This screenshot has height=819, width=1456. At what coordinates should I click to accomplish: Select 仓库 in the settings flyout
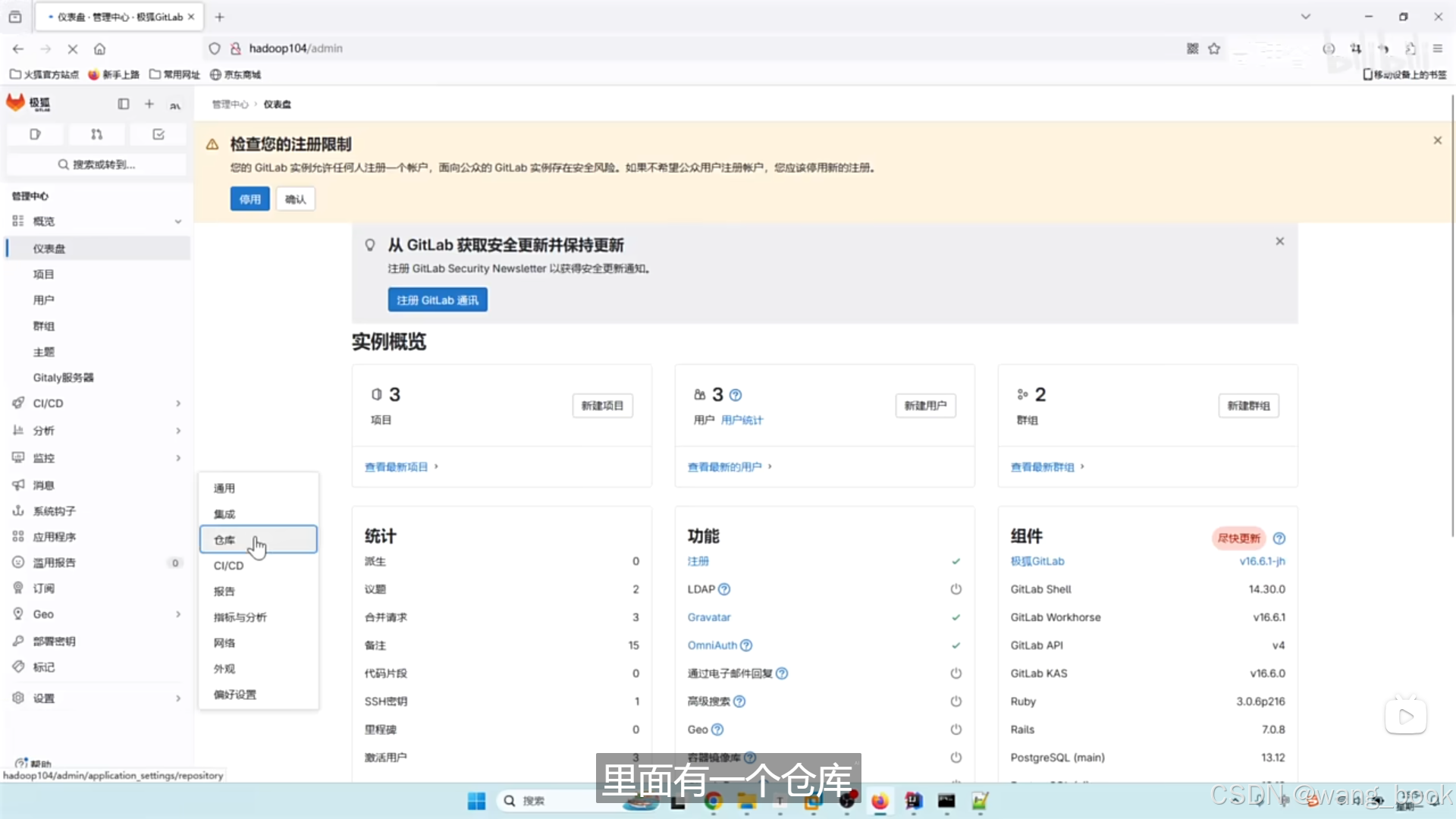[x=258, y=540]
